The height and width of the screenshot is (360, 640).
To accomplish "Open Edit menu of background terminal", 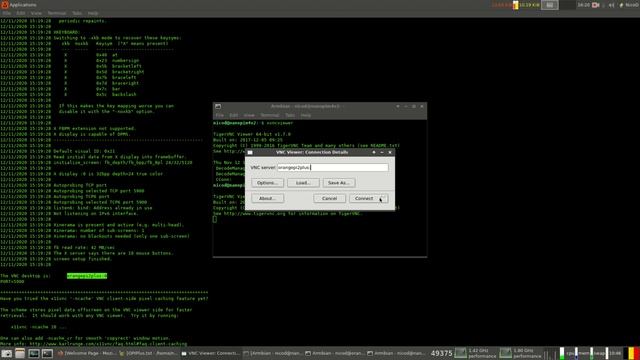I will 20,13.
